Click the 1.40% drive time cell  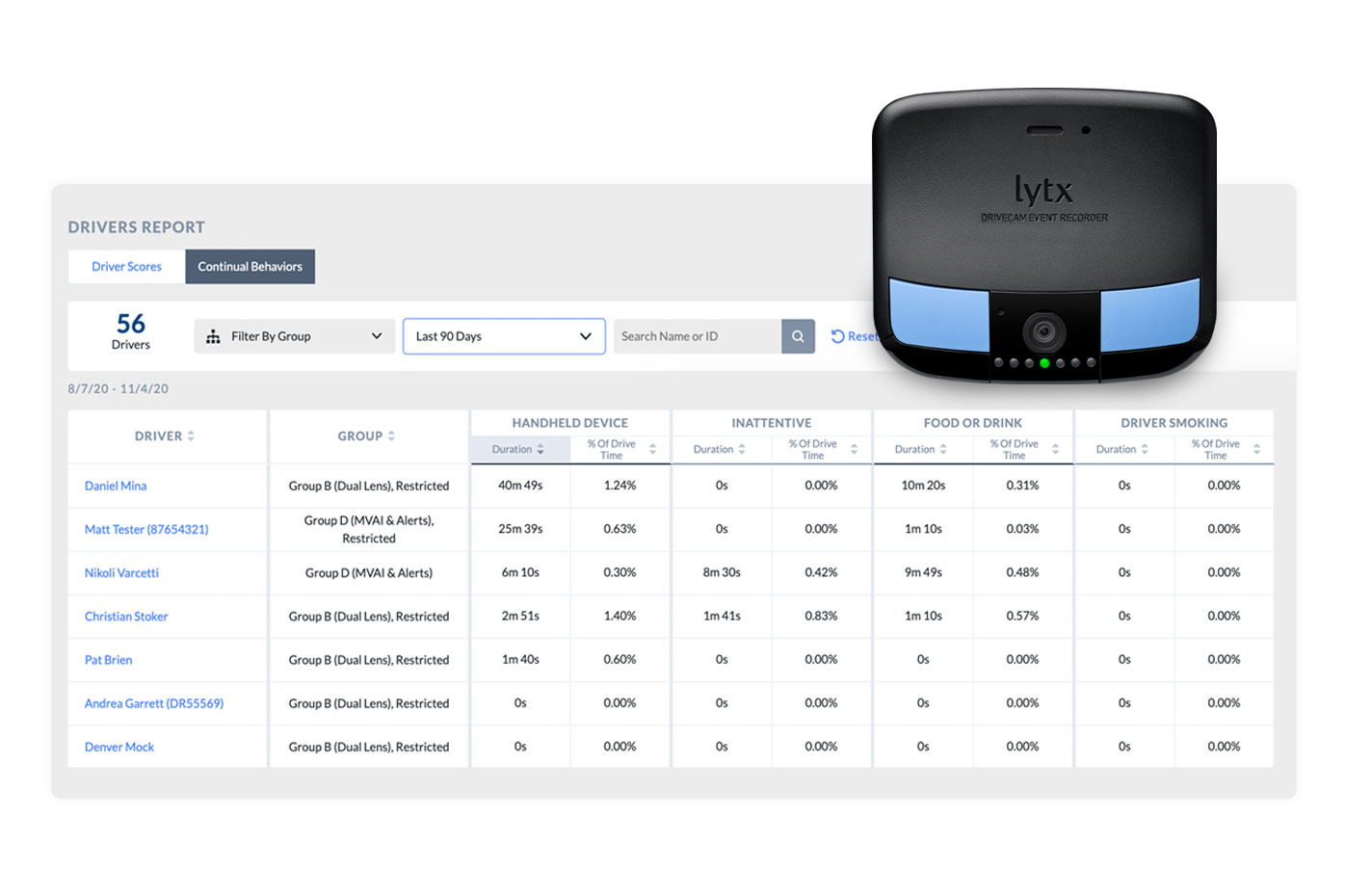point(620,616)
